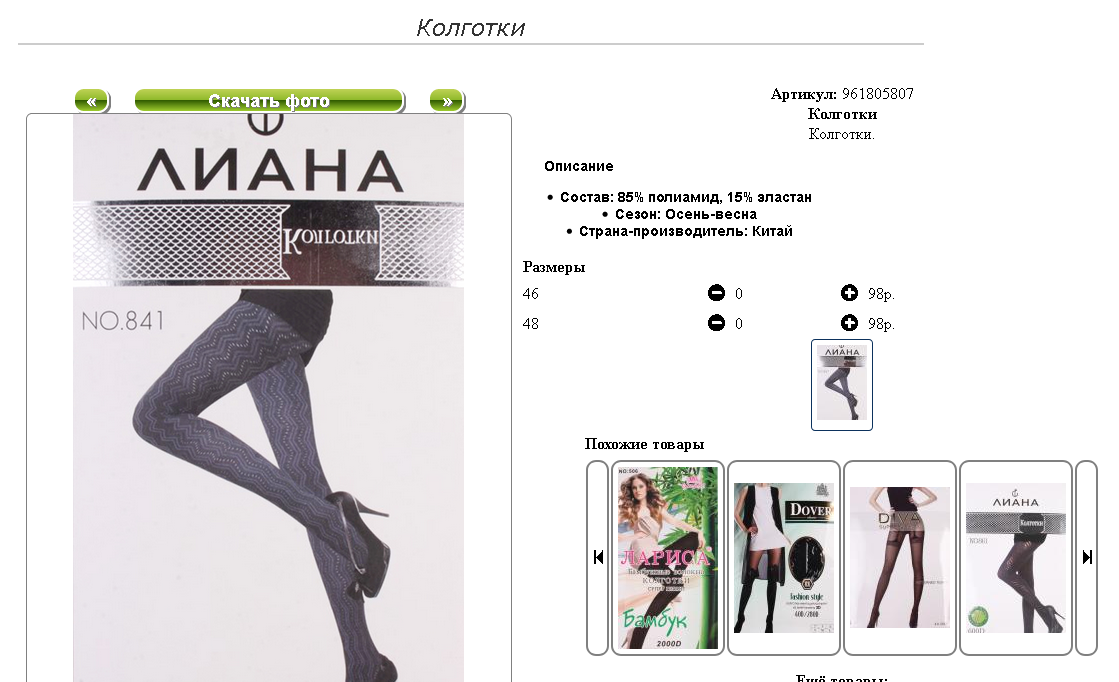This screenshot has width=1119, height=682.
Task: Download the photo with Скачать фото
Action: coord(269,101)
